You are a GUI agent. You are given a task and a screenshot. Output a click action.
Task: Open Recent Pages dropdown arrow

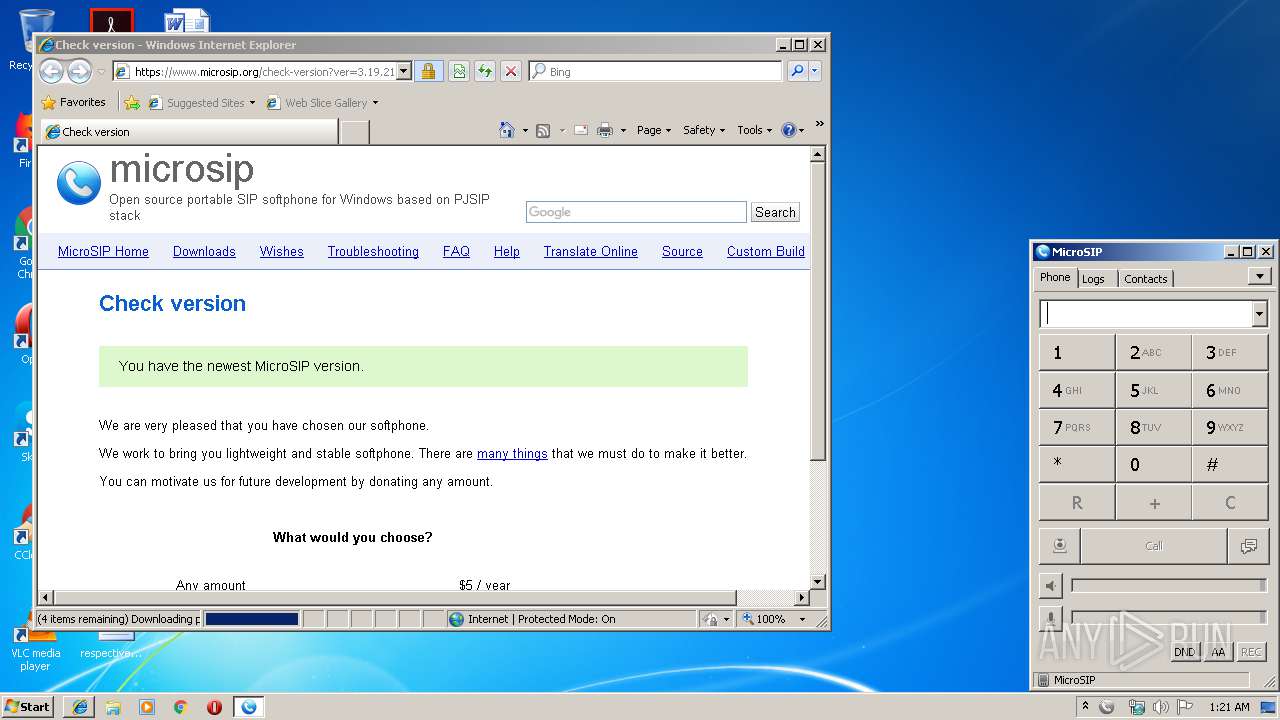point(101,72)
